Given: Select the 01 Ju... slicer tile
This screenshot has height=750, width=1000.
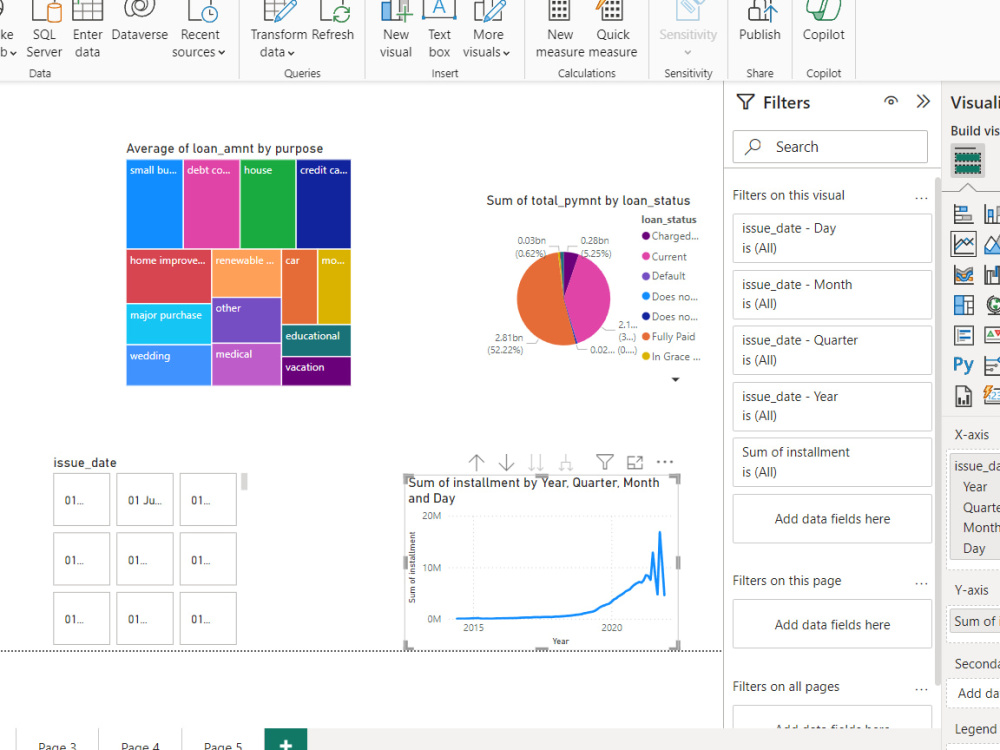Looking at the screenshot, I should pyautogui.click(x=145, y=500).
